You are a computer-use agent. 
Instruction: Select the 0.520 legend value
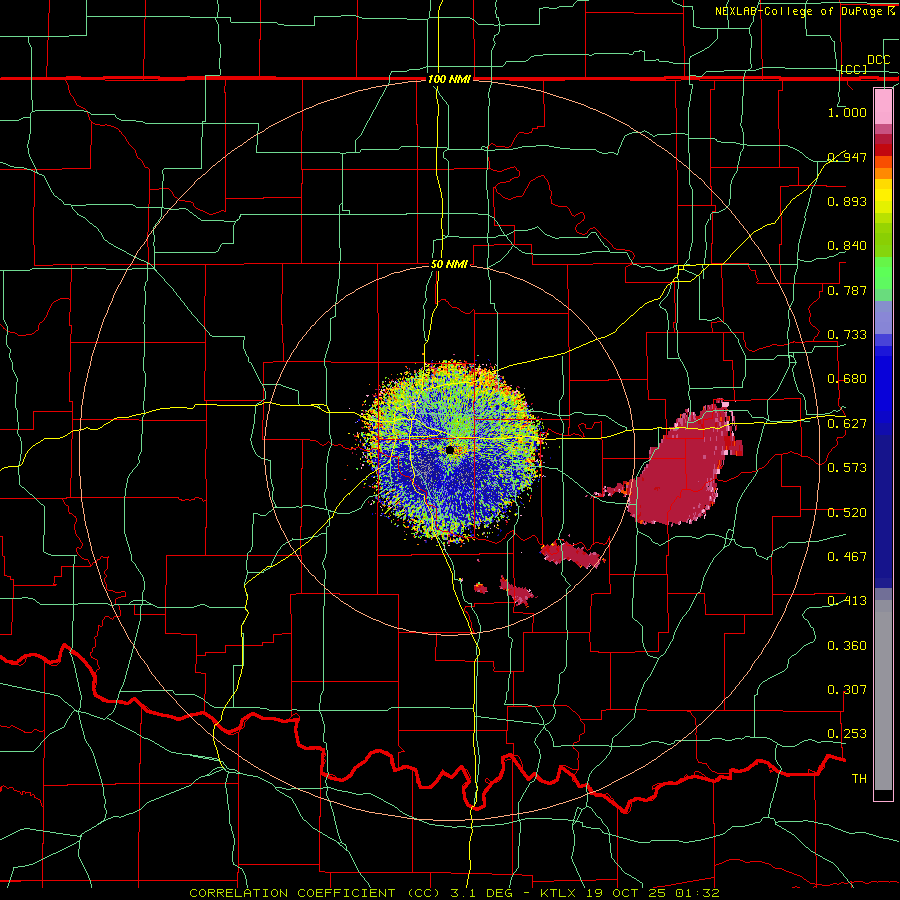pyautogui.click(x=847, y=512)
